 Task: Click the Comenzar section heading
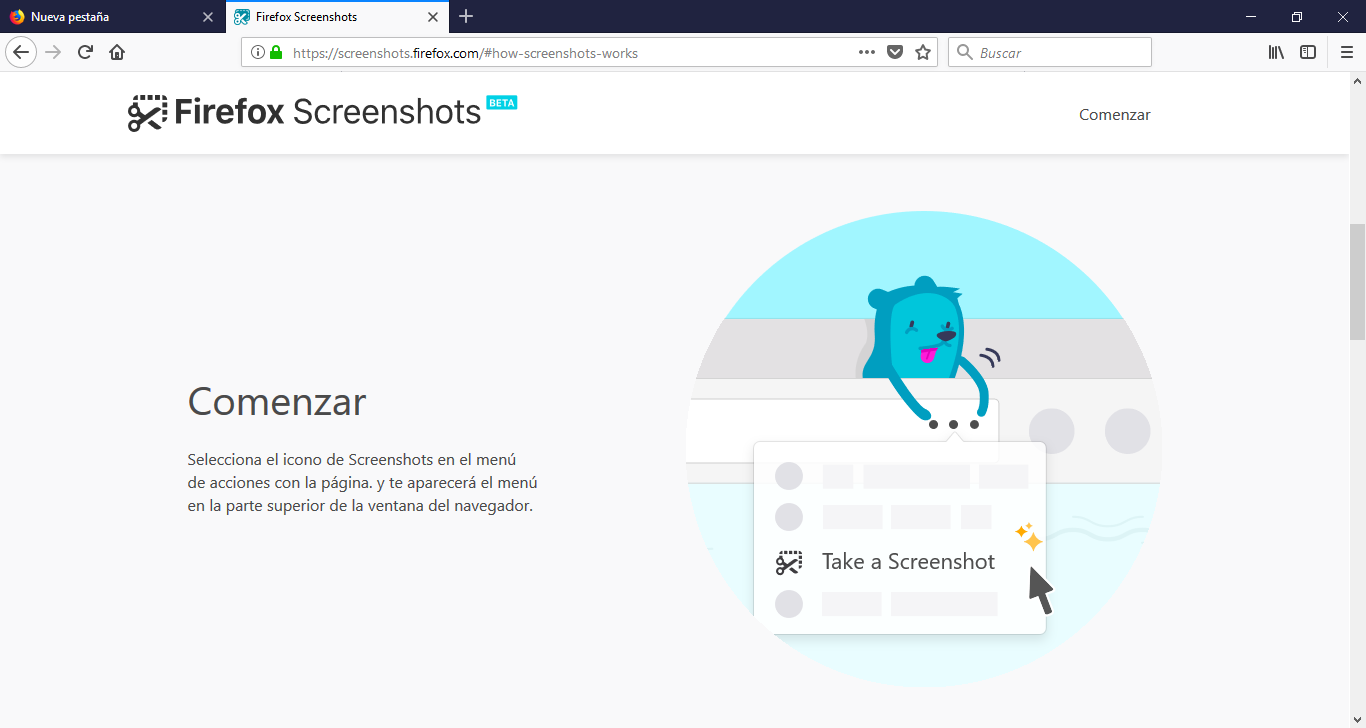click(x=277, y=402)
